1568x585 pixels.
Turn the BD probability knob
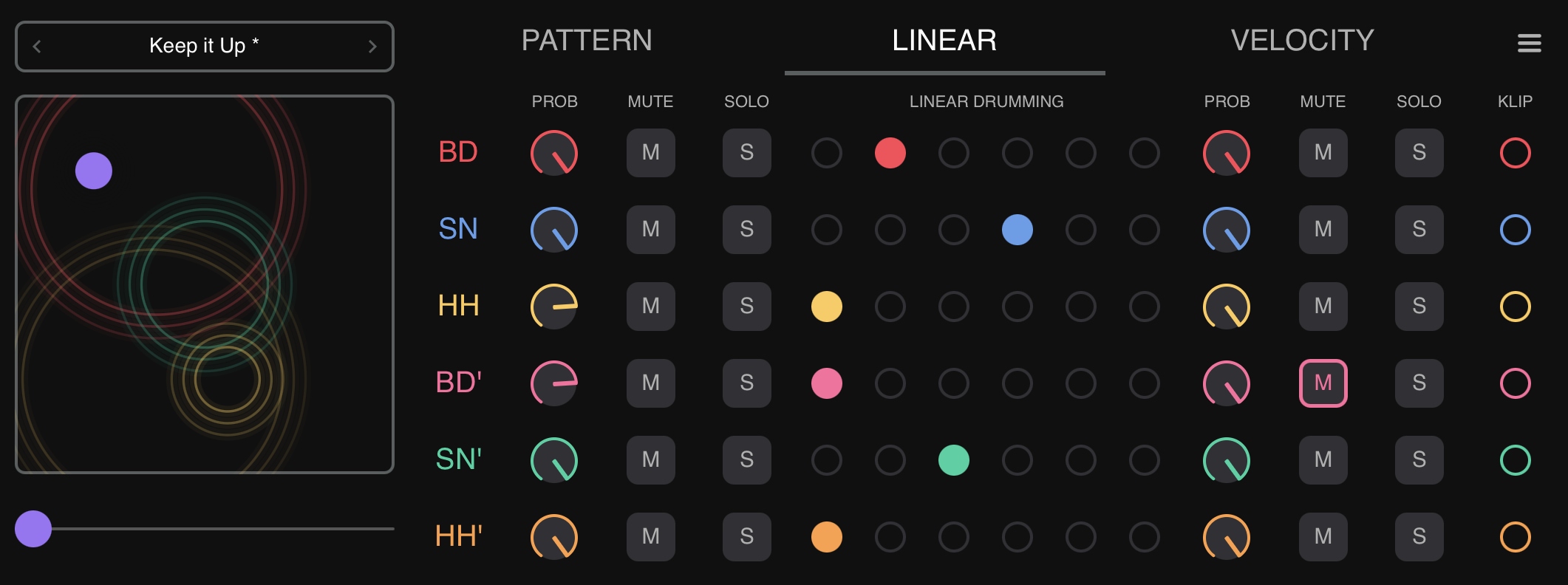click(x=554, y=153)
